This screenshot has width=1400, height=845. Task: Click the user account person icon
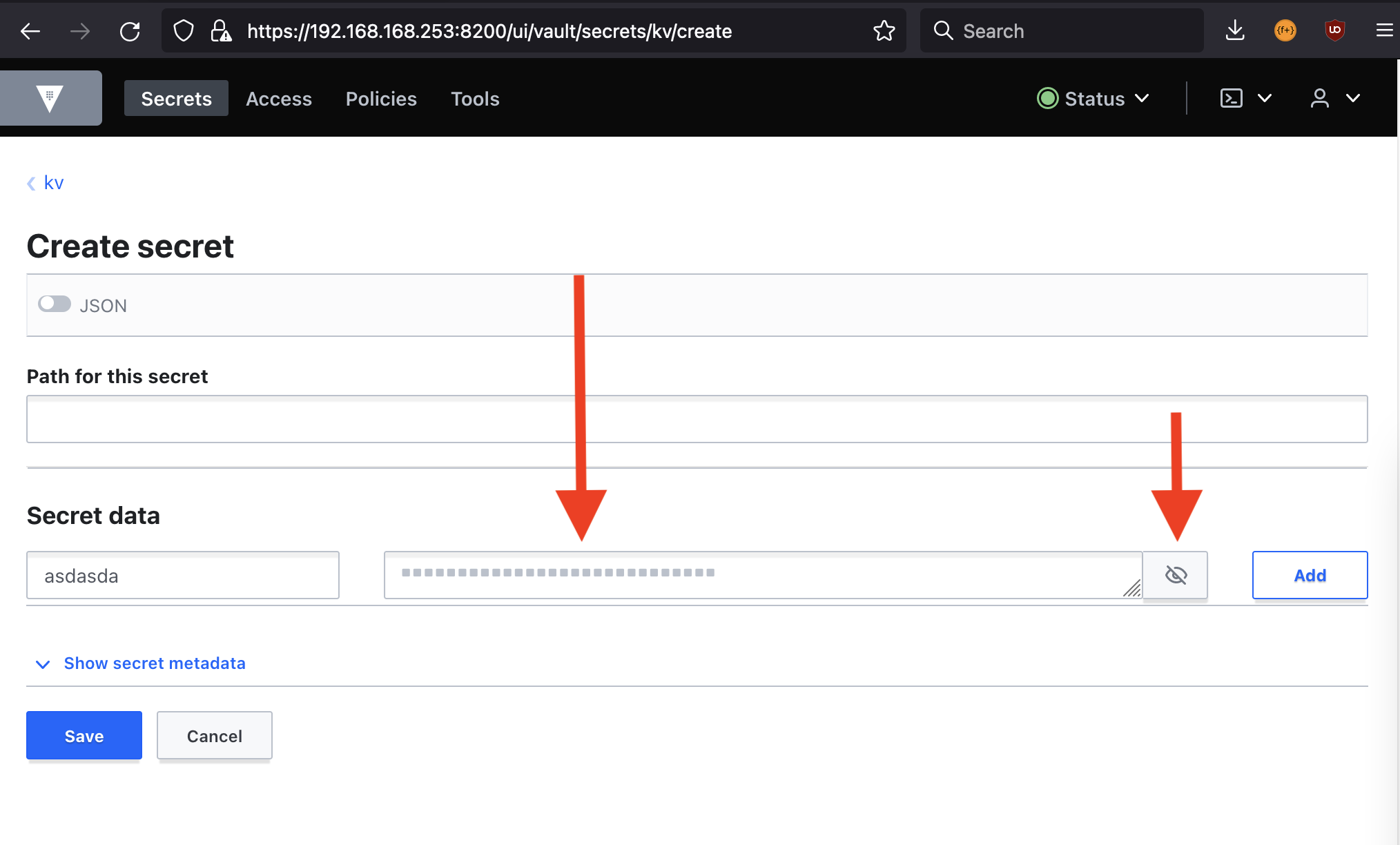pyautogui.click(x=1320, y=98)
